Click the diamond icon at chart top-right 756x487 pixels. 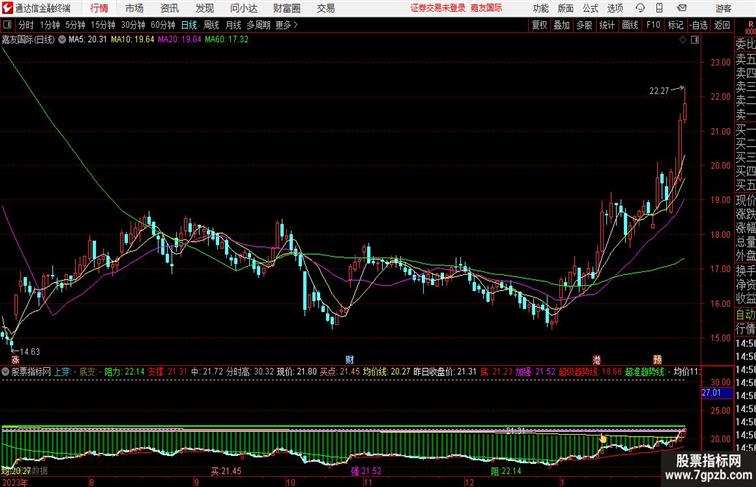(683, 40)
